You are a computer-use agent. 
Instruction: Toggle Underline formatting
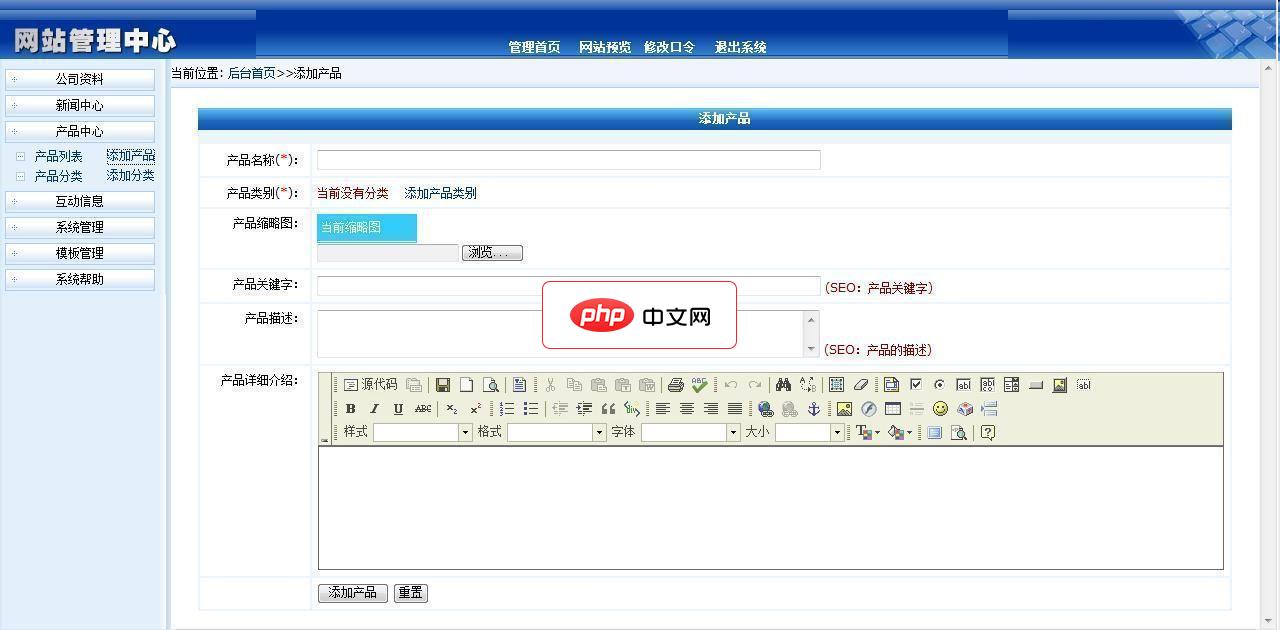pyautogui.click(x=398, y=409)
